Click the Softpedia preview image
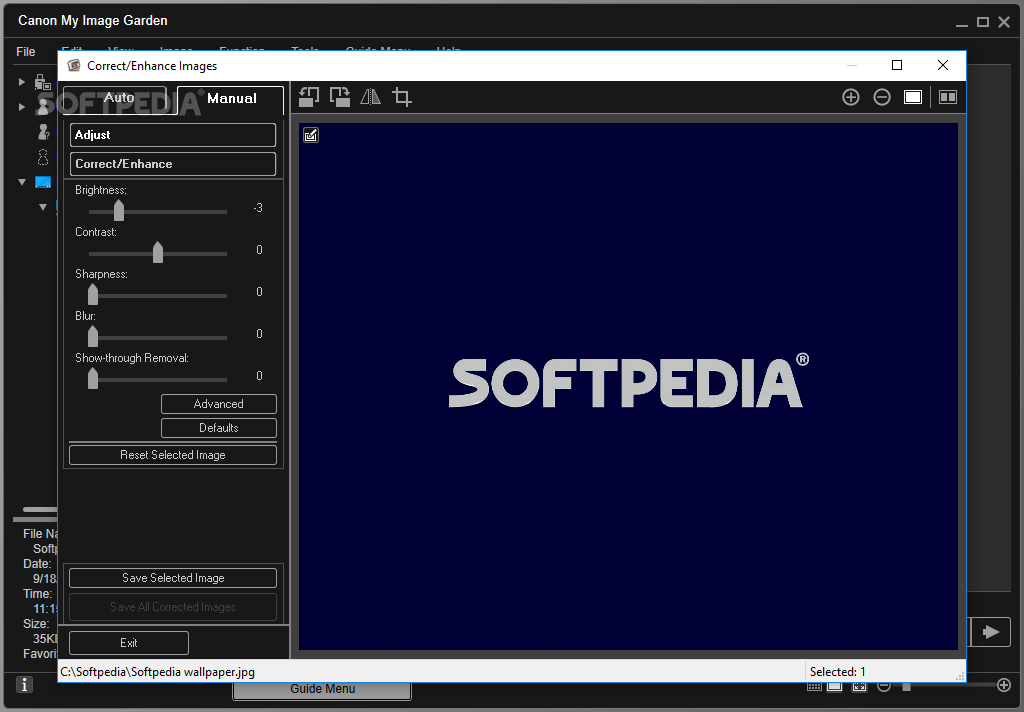 [x=628, y=387]
